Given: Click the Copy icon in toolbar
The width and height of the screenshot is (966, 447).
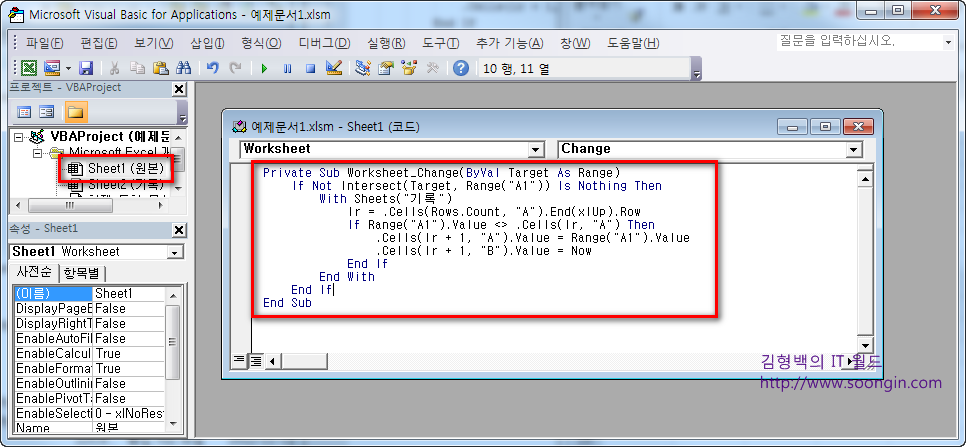Looking at the screenshot, I should (137, 68).
